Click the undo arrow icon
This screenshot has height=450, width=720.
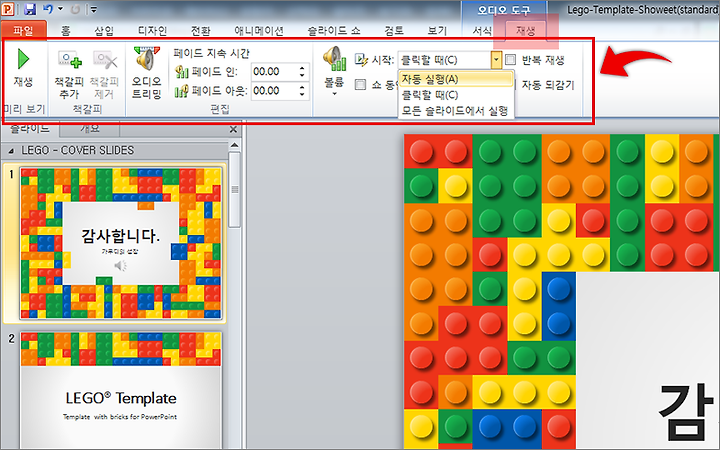(x=48, y=9)
